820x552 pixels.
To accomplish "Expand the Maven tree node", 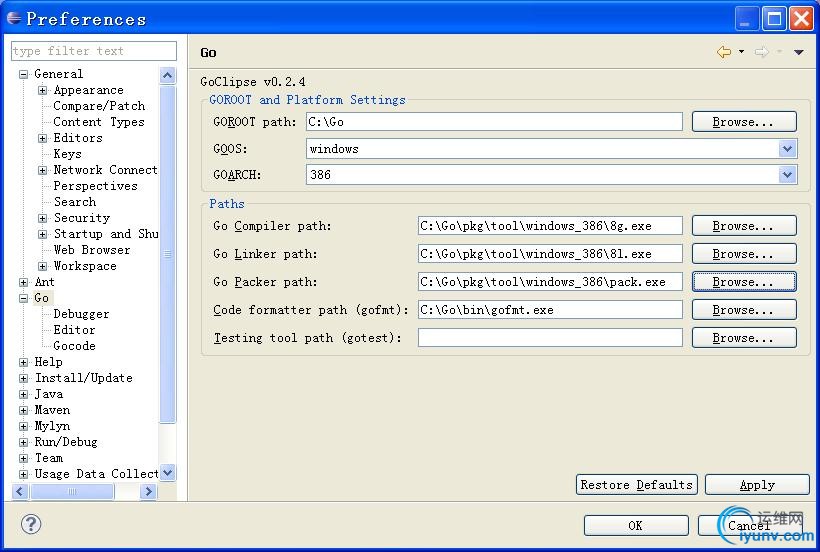I will [24, 410].
